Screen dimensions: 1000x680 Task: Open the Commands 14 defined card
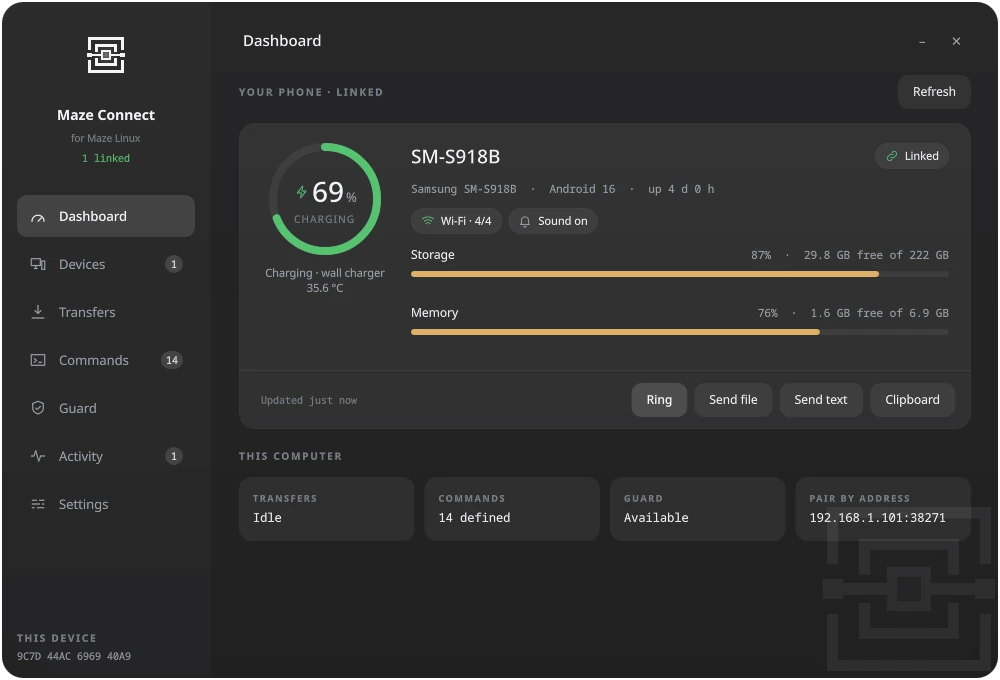point(512,509)
